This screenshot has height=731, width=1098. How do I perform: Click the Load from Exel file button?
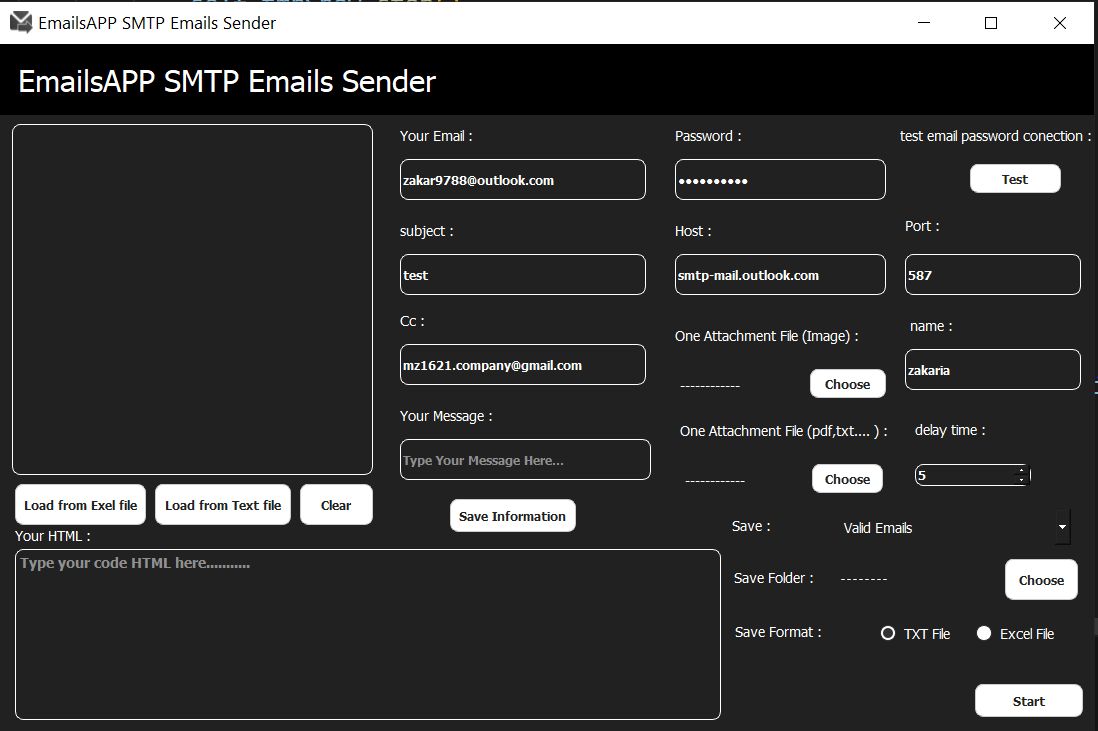pyautogui.click(x=81, y=505)
